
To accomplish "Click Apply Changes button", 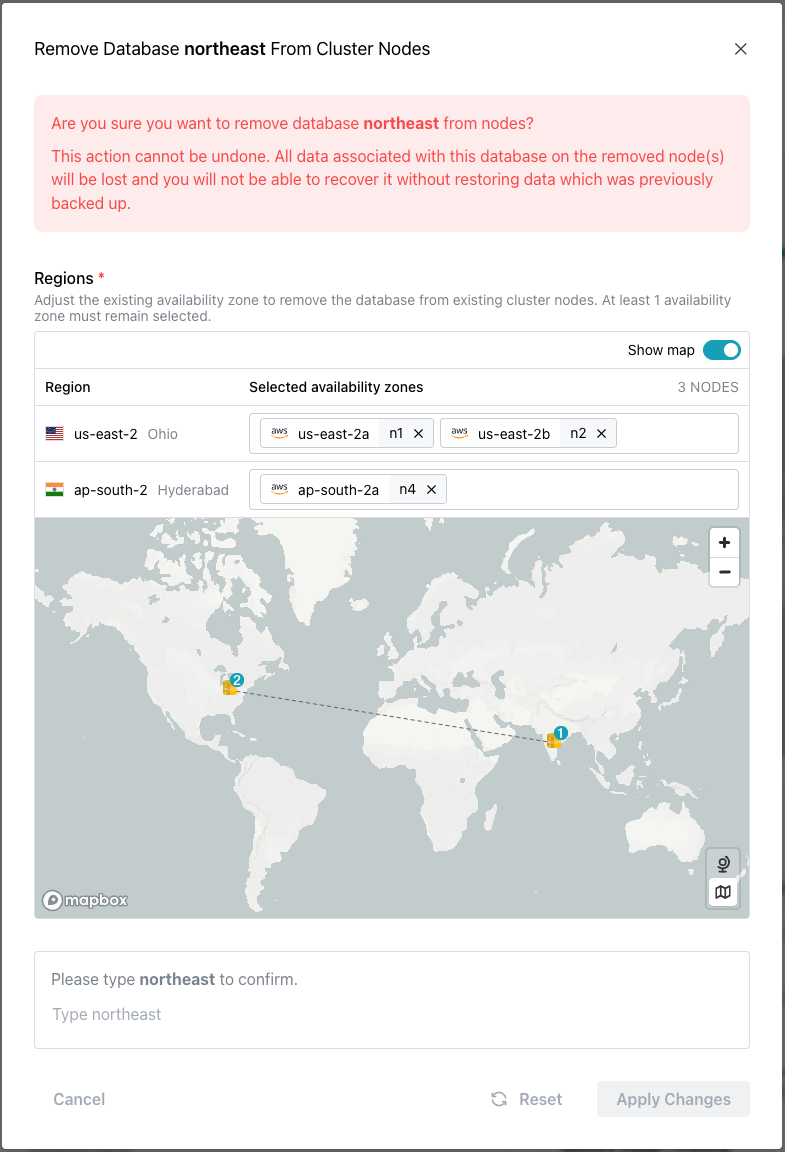I will coord(673,1099).
